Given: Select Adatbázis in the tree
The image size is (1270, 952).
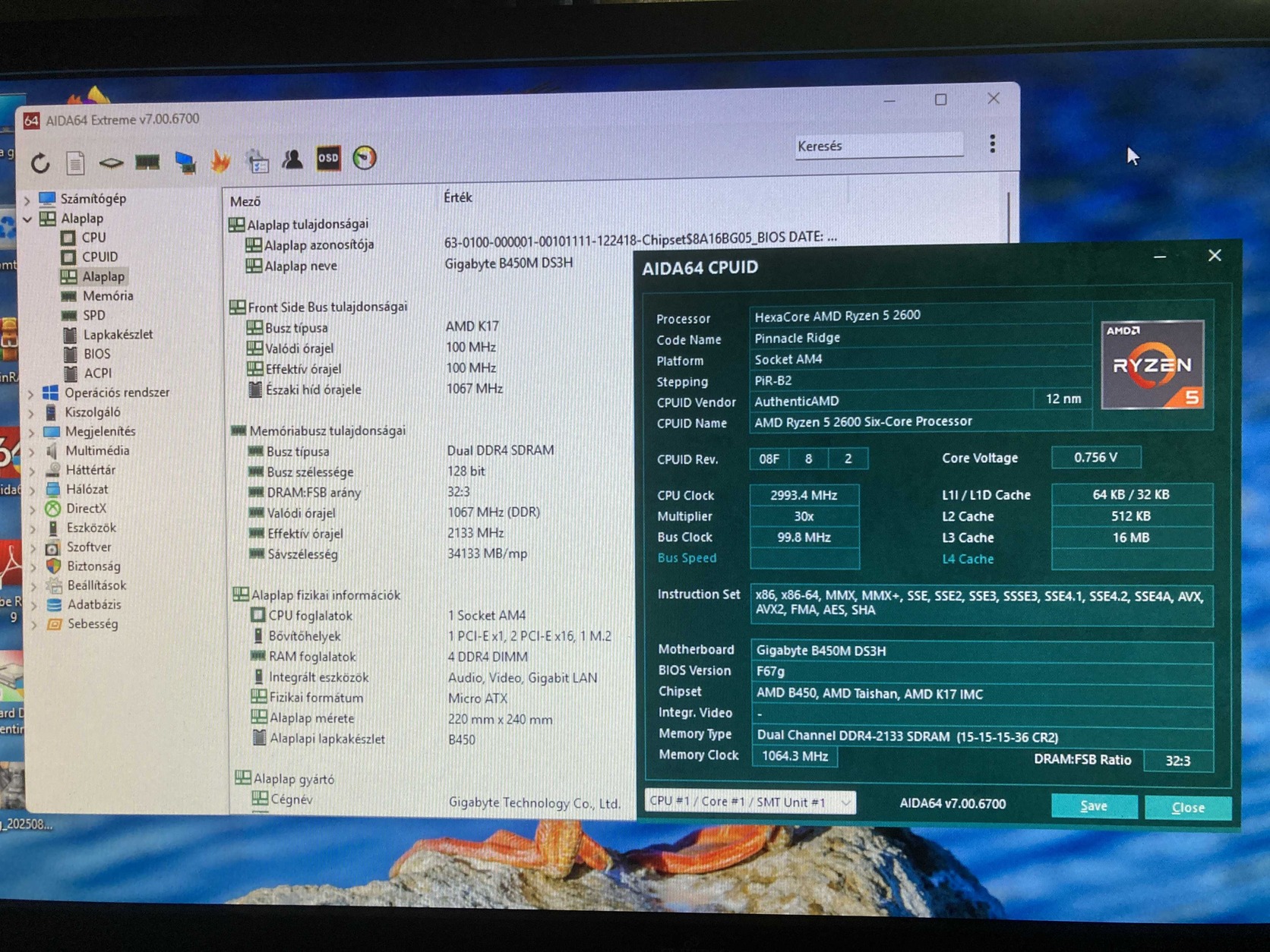Looking at the screenshot, I should coord(94,605).
